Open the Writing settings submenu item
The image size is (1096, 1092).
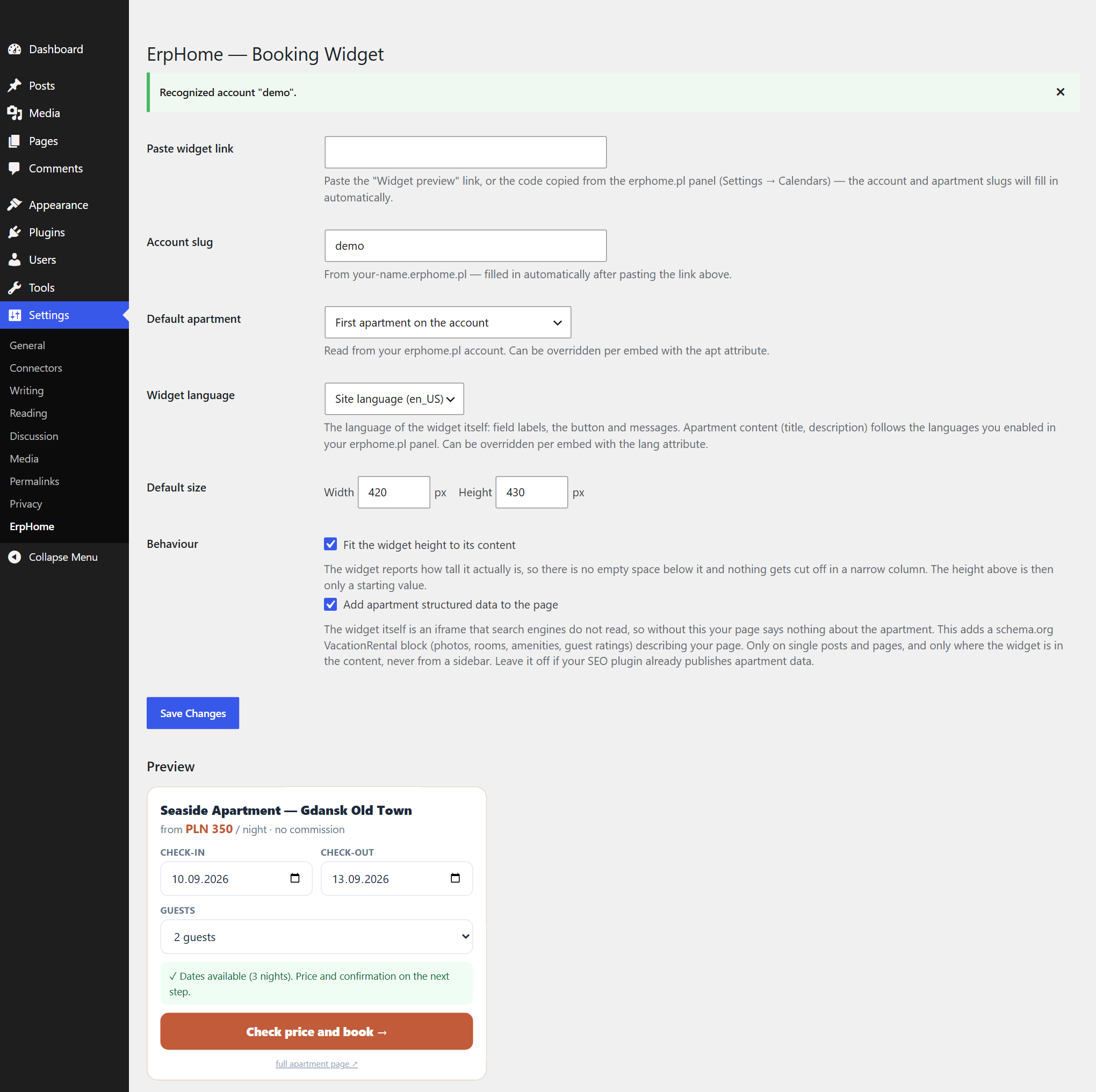point(27,391)
